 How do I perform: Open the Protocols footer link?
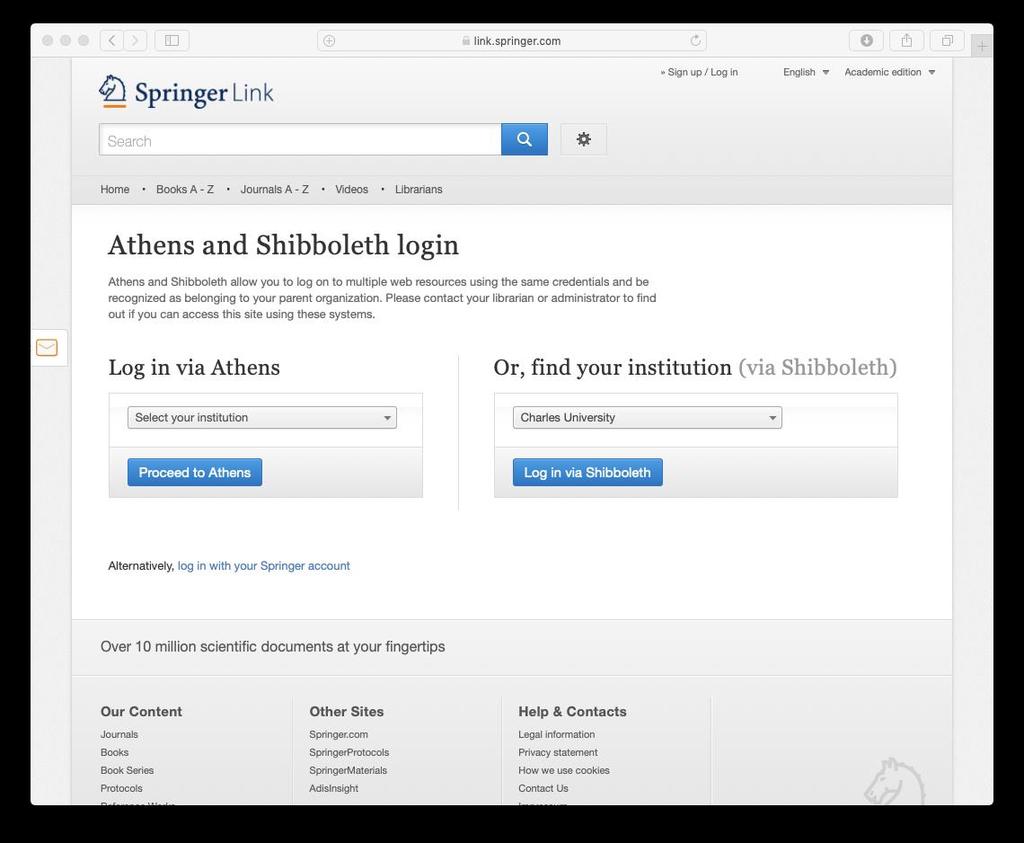(121, 788)
